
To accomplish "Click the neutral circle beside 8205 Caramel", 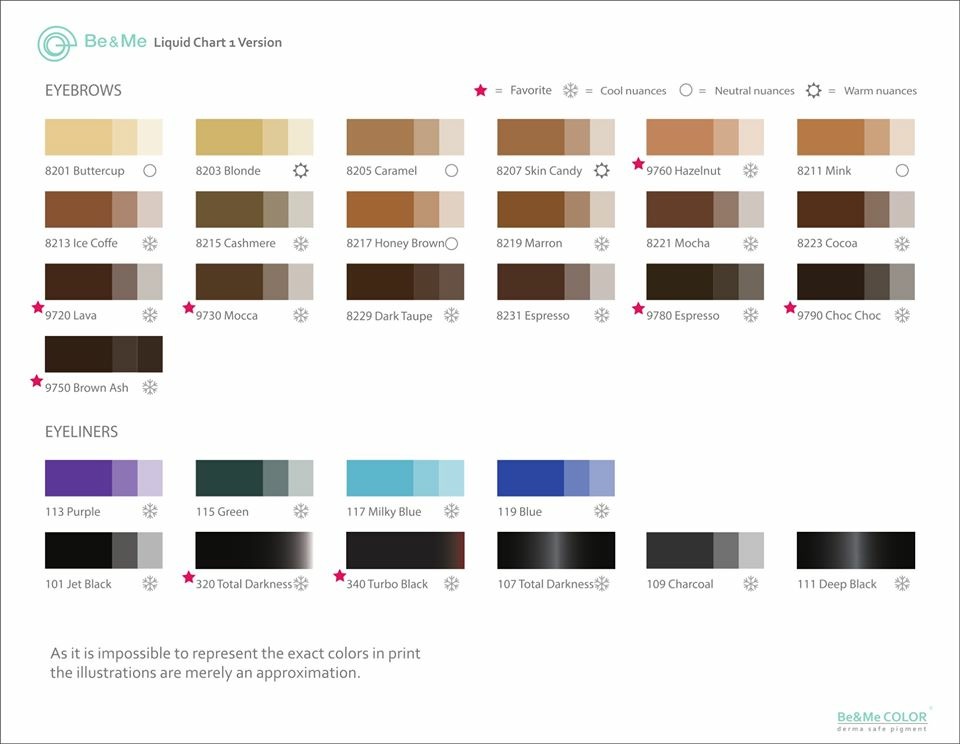I will 451,171.
